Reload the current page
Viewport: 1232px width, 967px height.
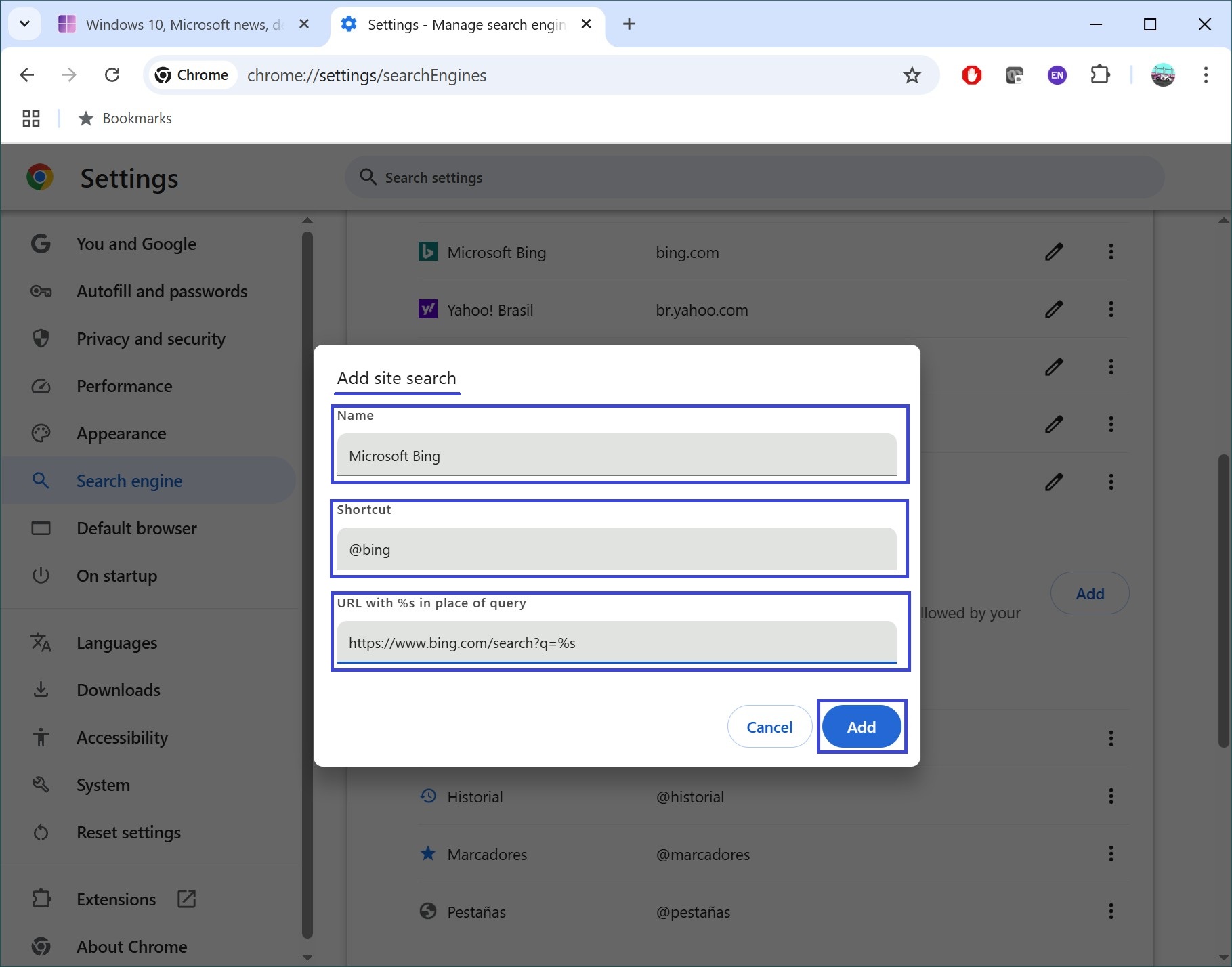coord(112,74)
